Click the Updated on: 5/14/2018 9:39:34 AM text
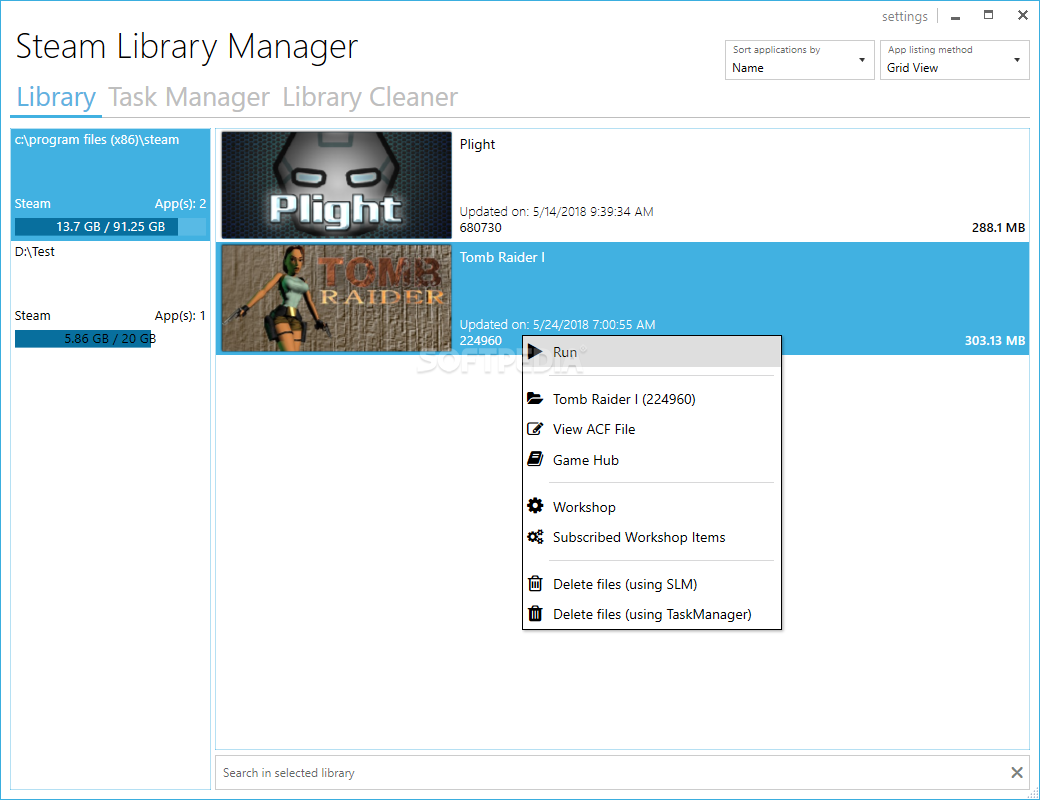The height and width of the screenshot is (800, 1040). coord(556,212)
